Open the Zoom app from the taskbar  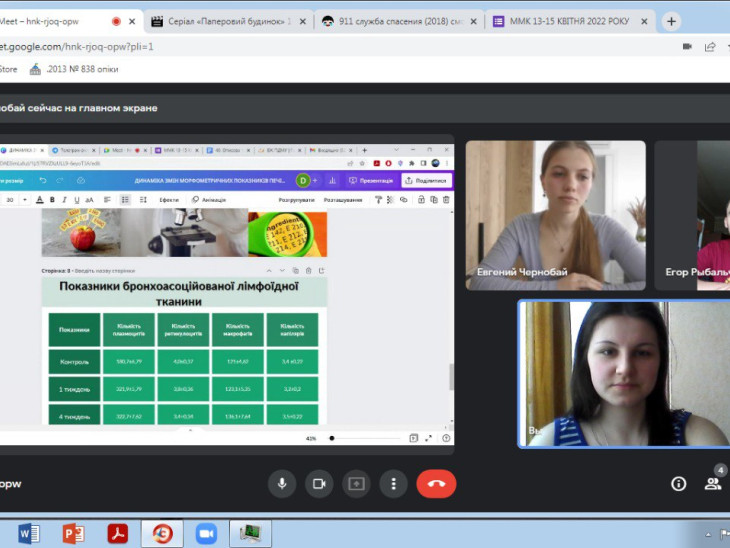pos(206,534)
